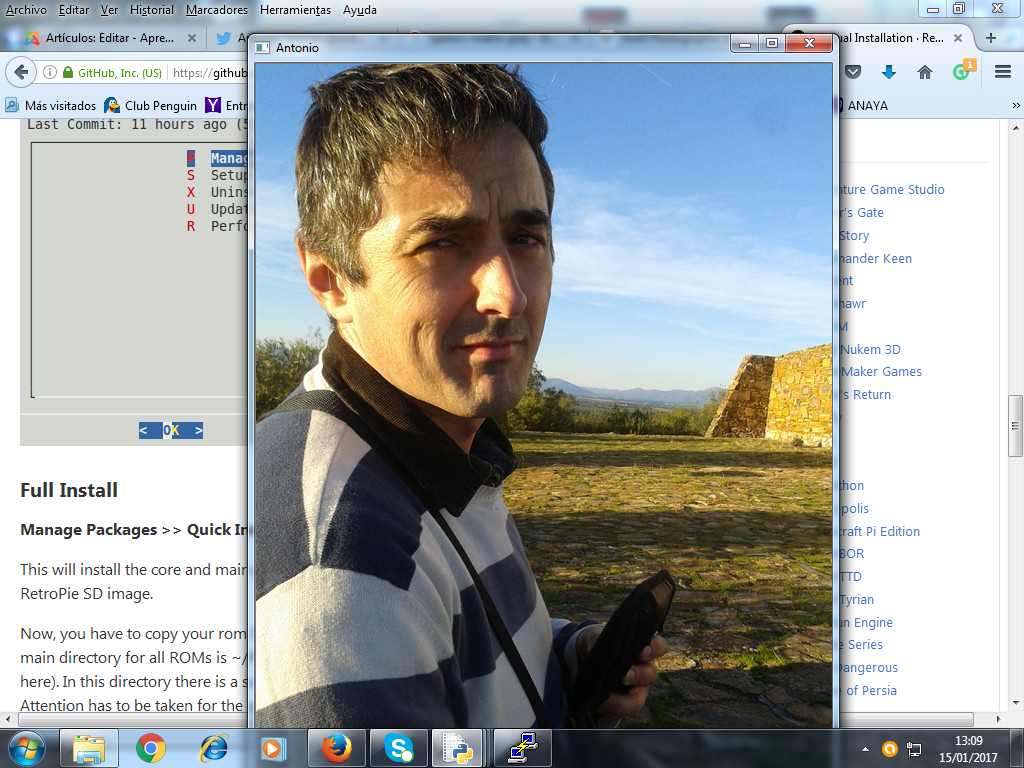This screenshot has height=768, width=1024.
Task: Open the Pocket icon in Firefox toolbar
Action: pyautogui.click(x=853, y=72)
